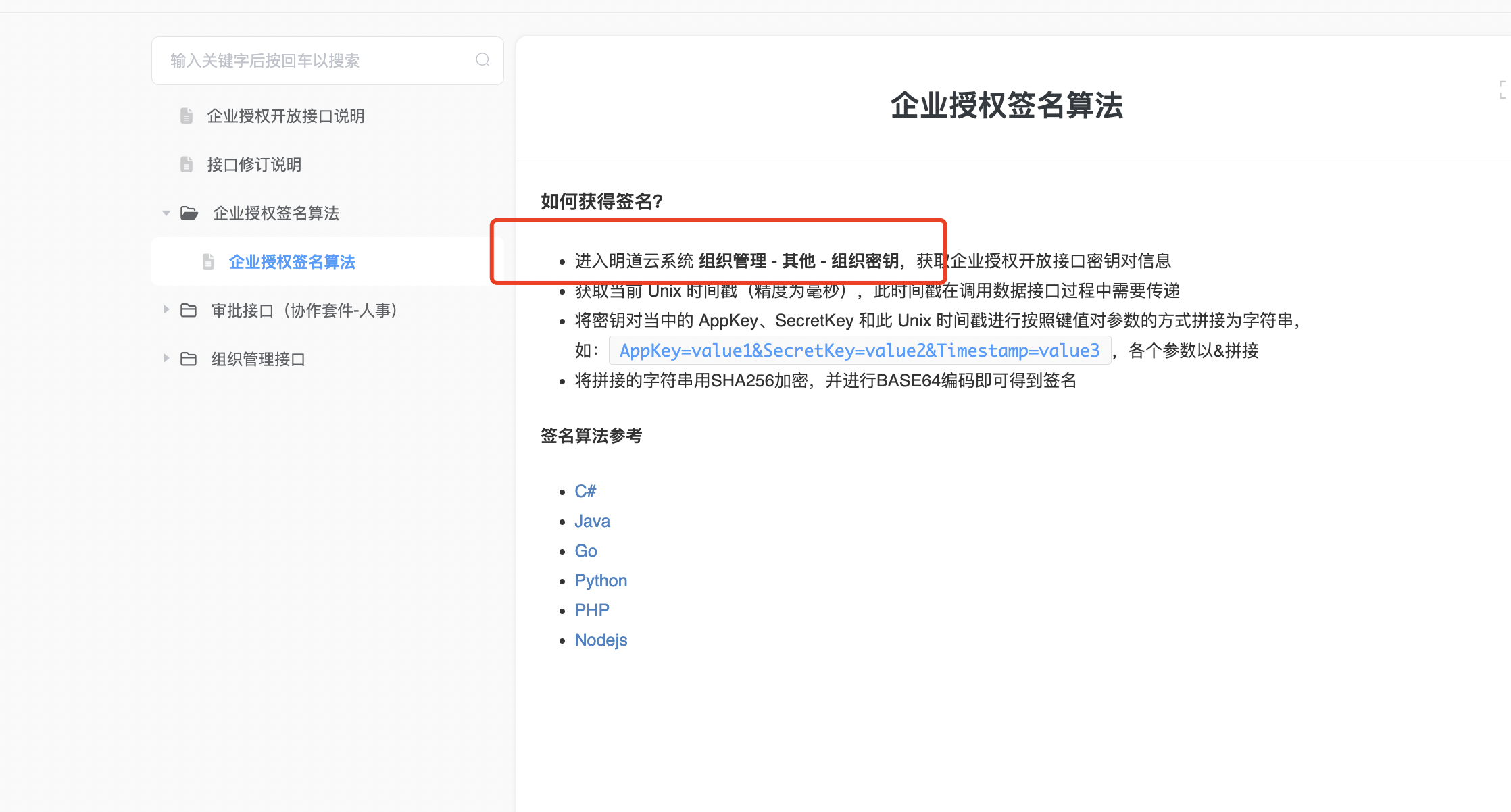Select the highlighted 企业授权签名算法 page
1511x812 pixels.
coord(292,262)
